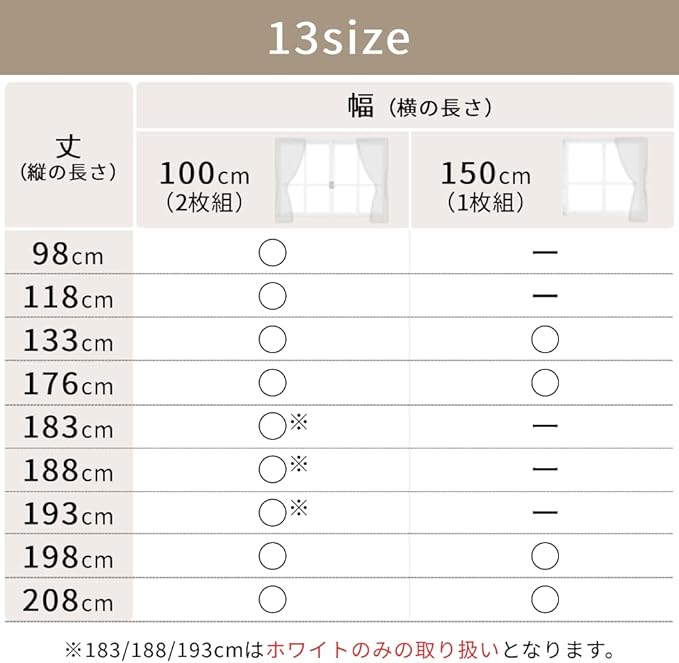Select the circle in 118cm row, 100cm column
This screenshot has height=663, width=679.
tap(272, 296)
